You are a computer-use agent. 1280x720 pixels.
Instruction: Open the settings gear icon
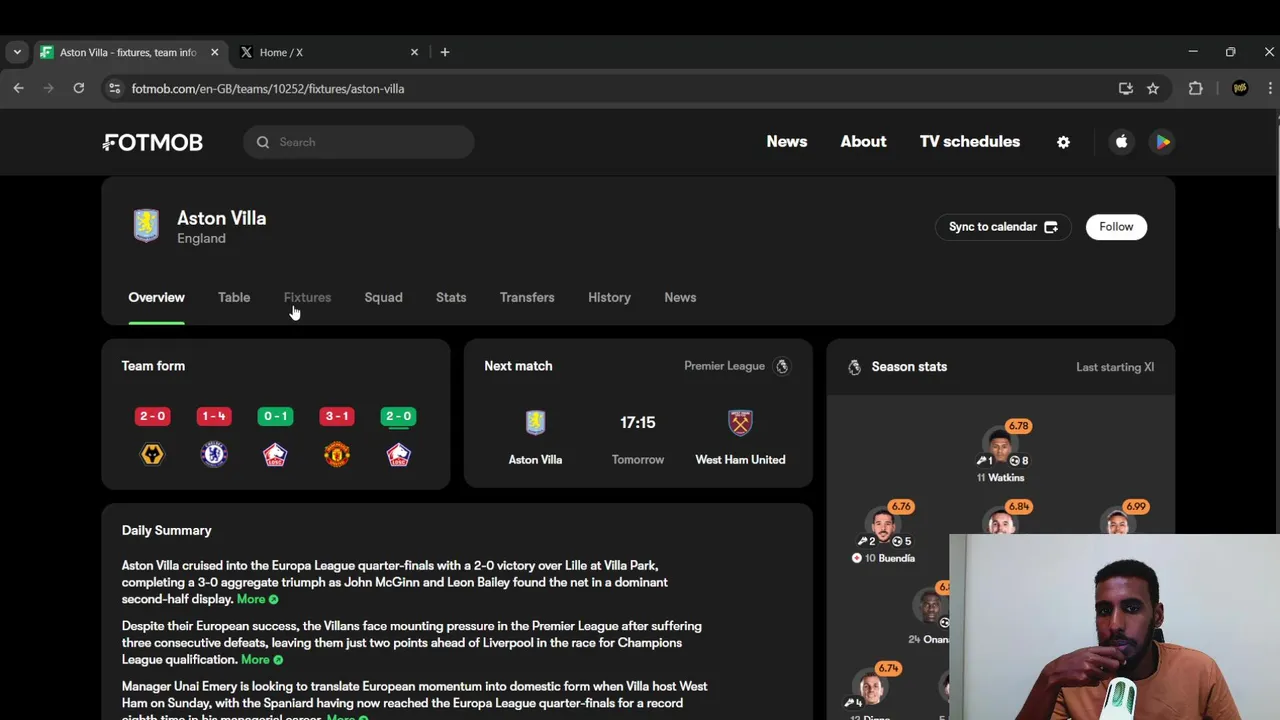pyautogui.click(x=1063, y=142)
